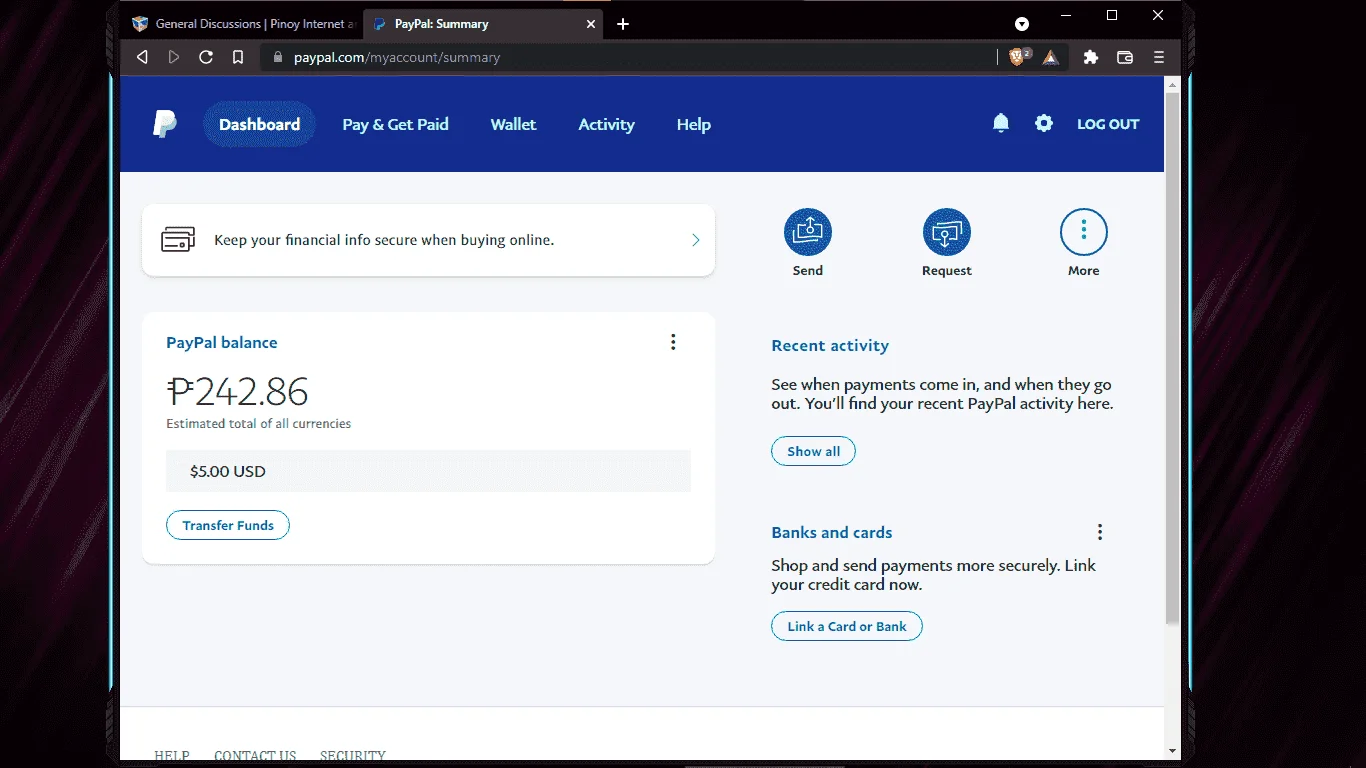This screenshot has width=1366, height=768.
Task: Open the More actions circle icon
Action: click(1084, 232)
